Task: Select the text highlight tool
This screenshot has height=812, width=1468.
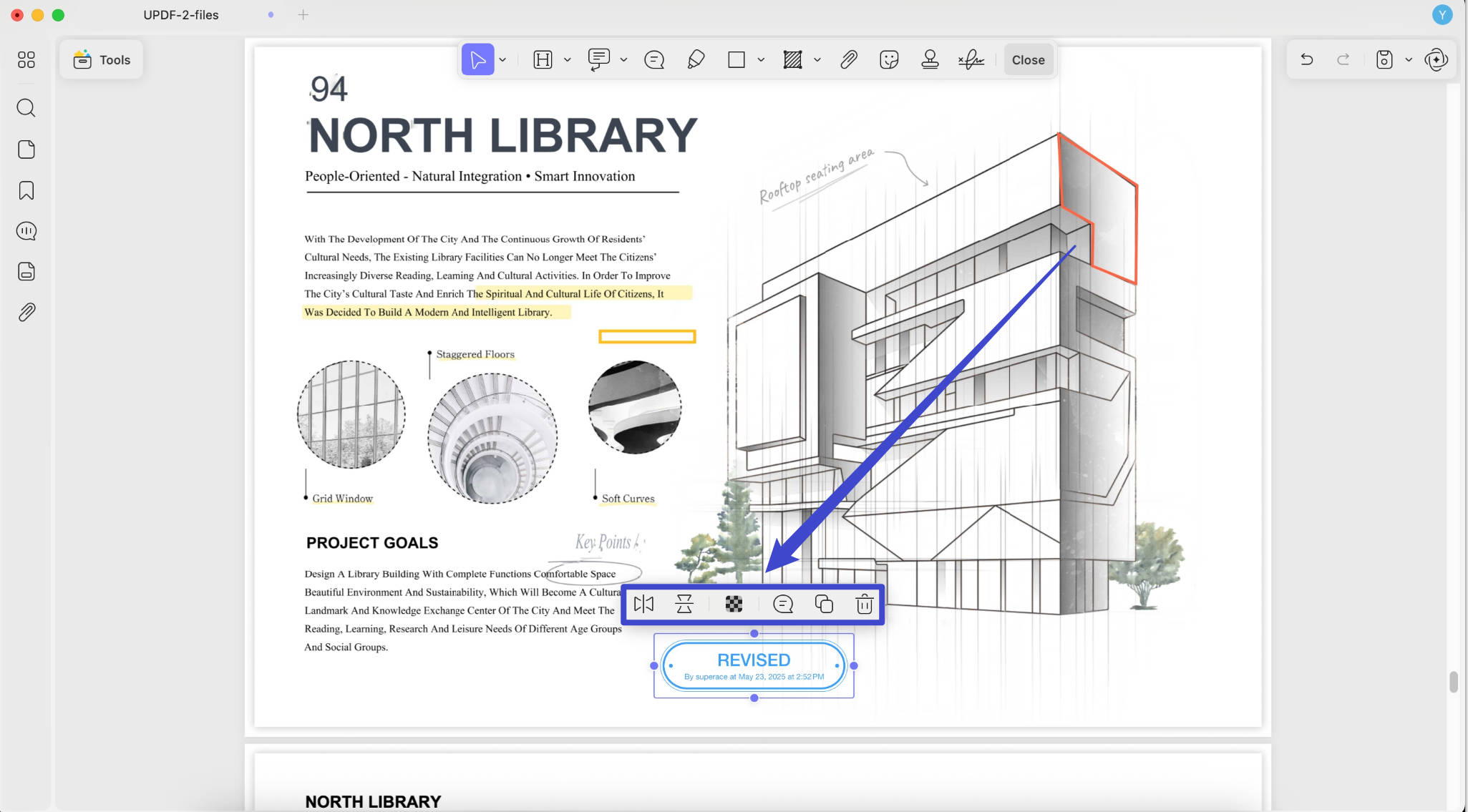Action: tap(543, 60)
